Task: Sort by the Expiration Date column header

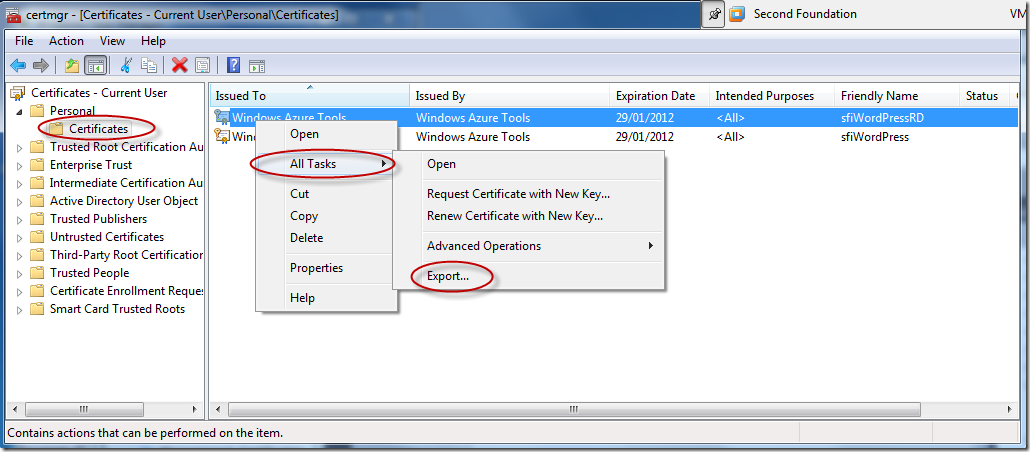Action: (660, 96)
